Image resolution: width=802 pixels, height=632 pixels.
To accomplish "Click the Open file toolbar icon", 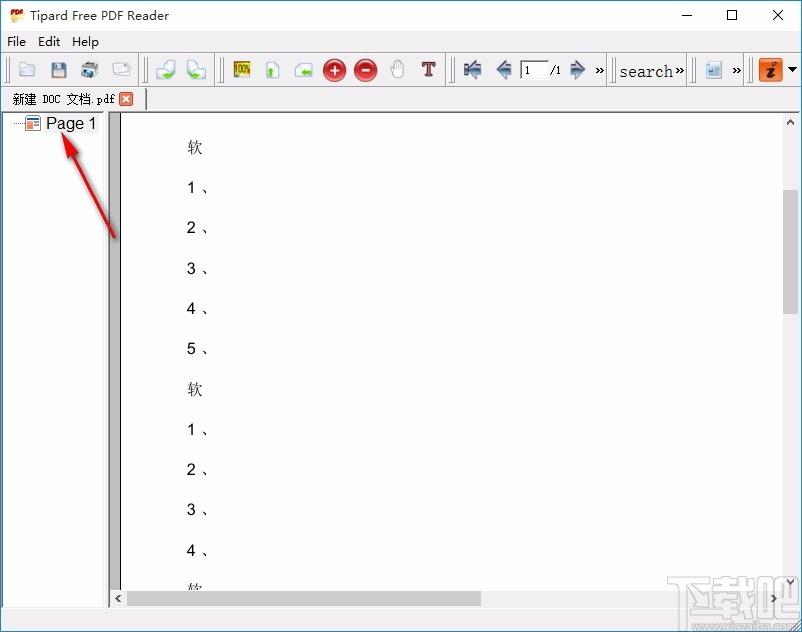I will [27, 69].
